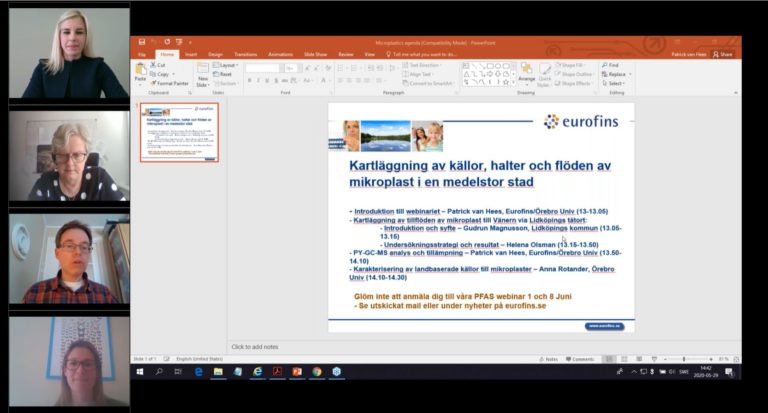Click the Find magnifier in the Editing group
Viewport: 768px width, 413px height.
point(603,65)
